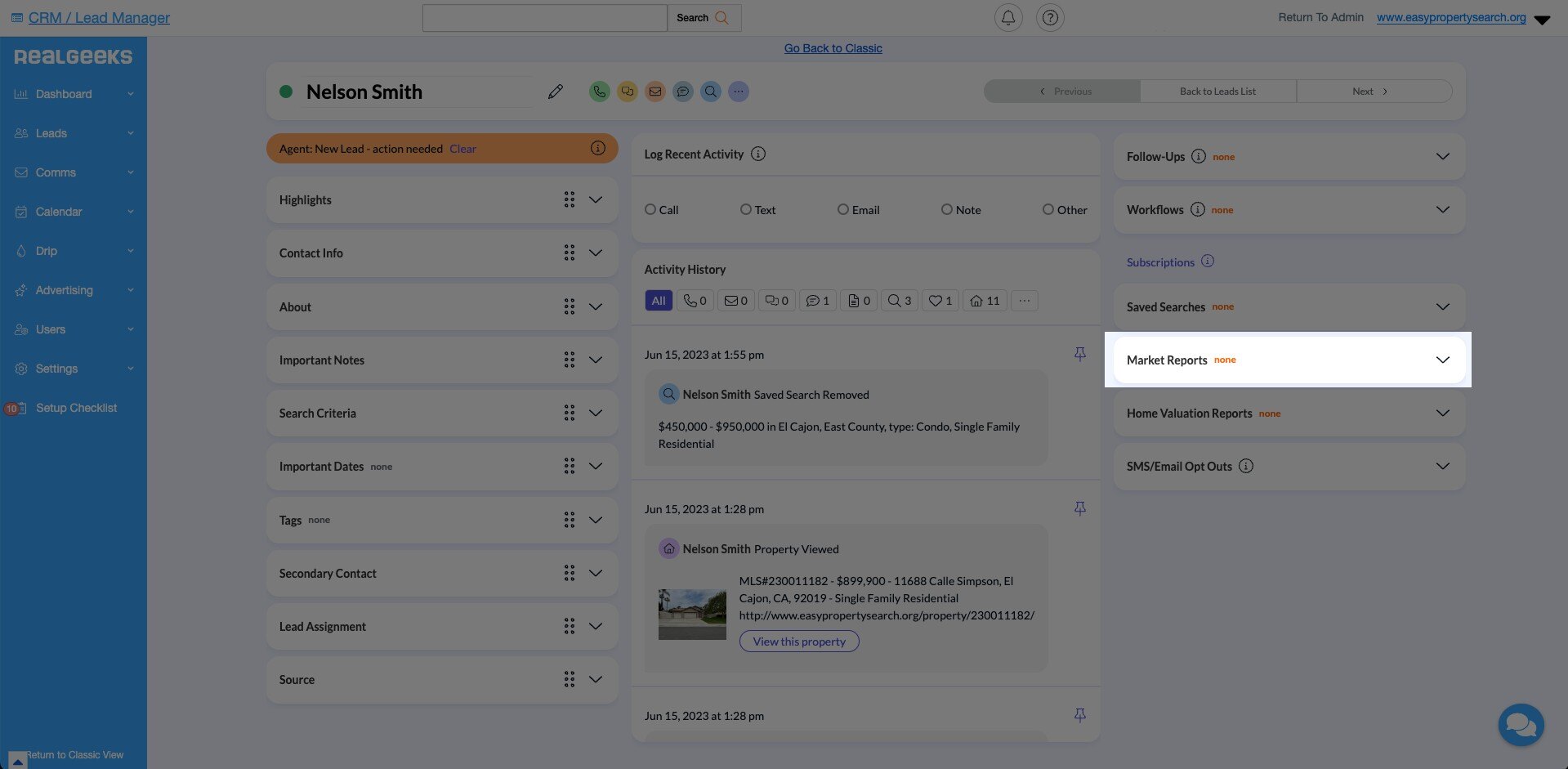
Task: Filter activity history by calls
Action: pyautogui.click(x=695, y=301)
